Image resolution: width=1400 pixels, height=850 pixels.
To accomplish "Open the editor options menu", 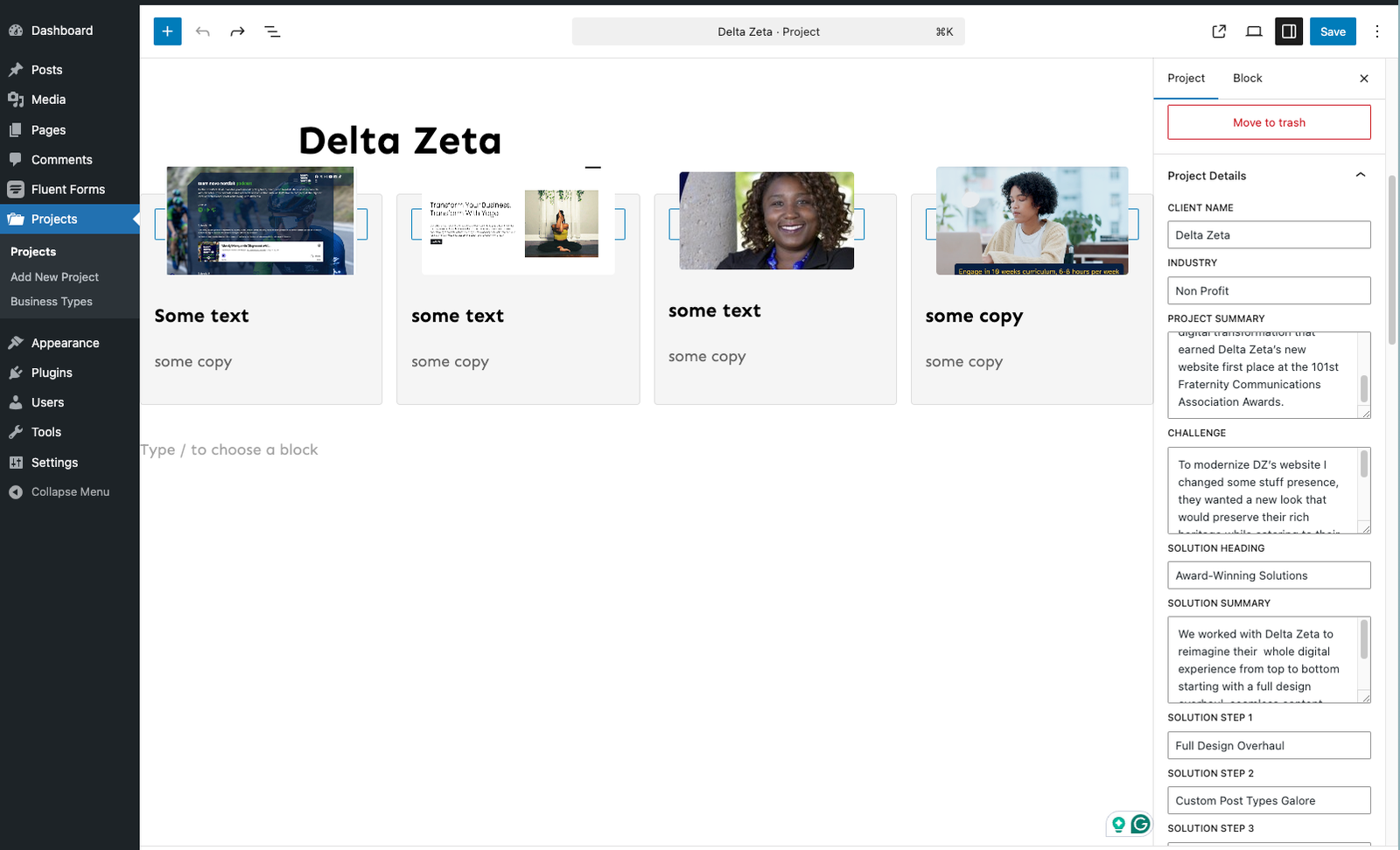I will pyautogui.click(x=1377, y=31).
